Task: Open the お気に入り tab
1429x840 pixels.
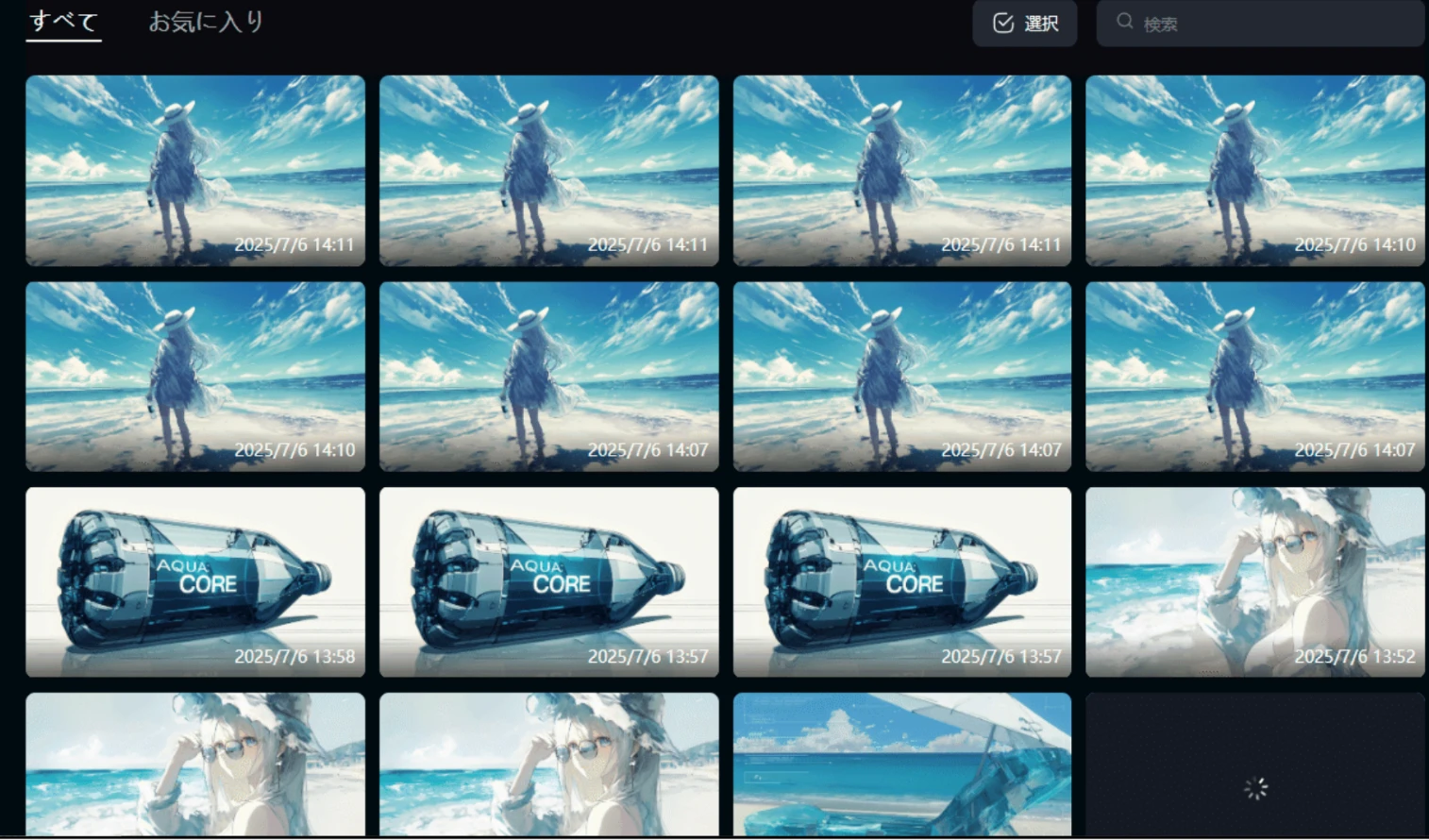Action: click(206, 22)
